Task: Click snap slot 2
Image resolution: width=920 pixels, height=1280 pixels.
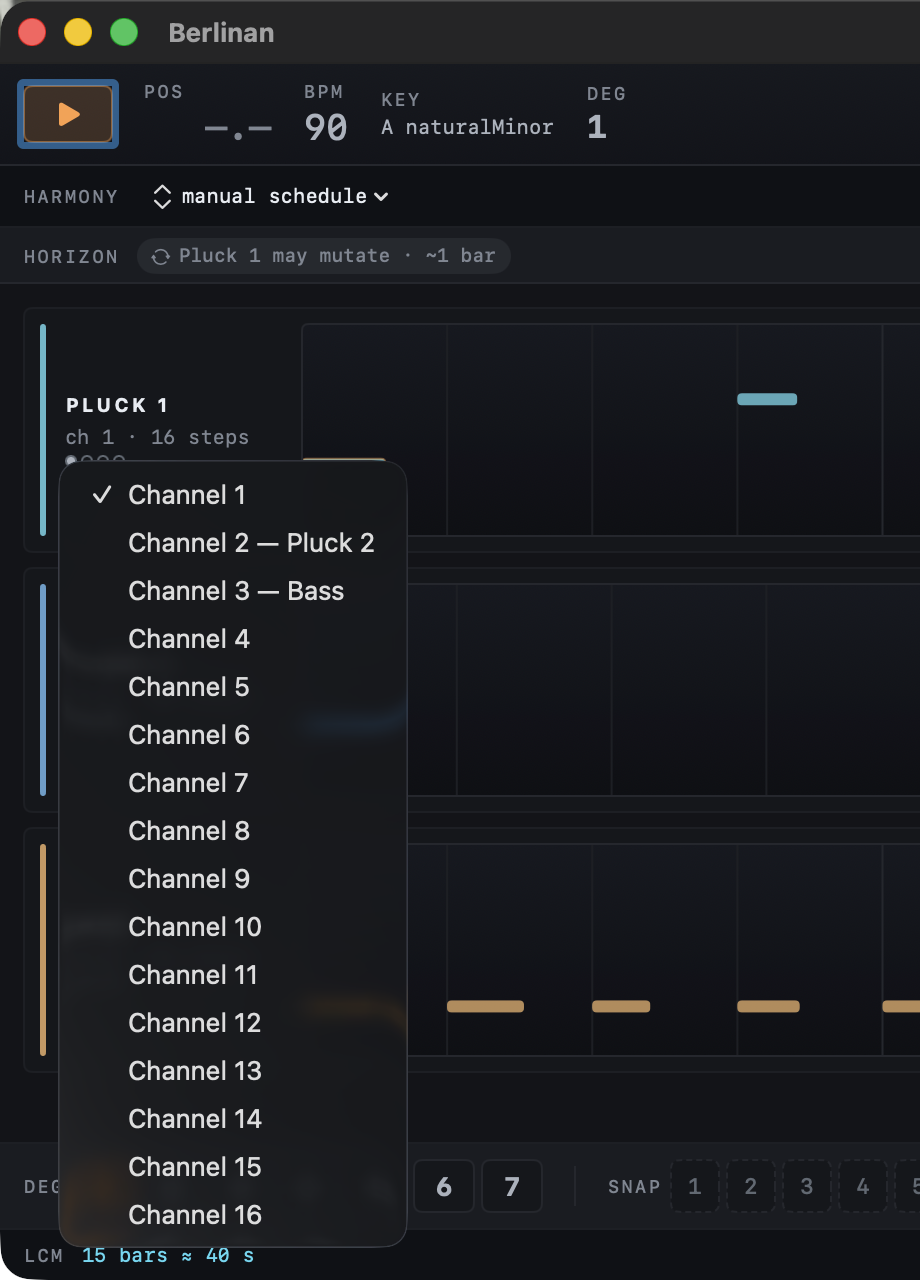Action: 751,1186
